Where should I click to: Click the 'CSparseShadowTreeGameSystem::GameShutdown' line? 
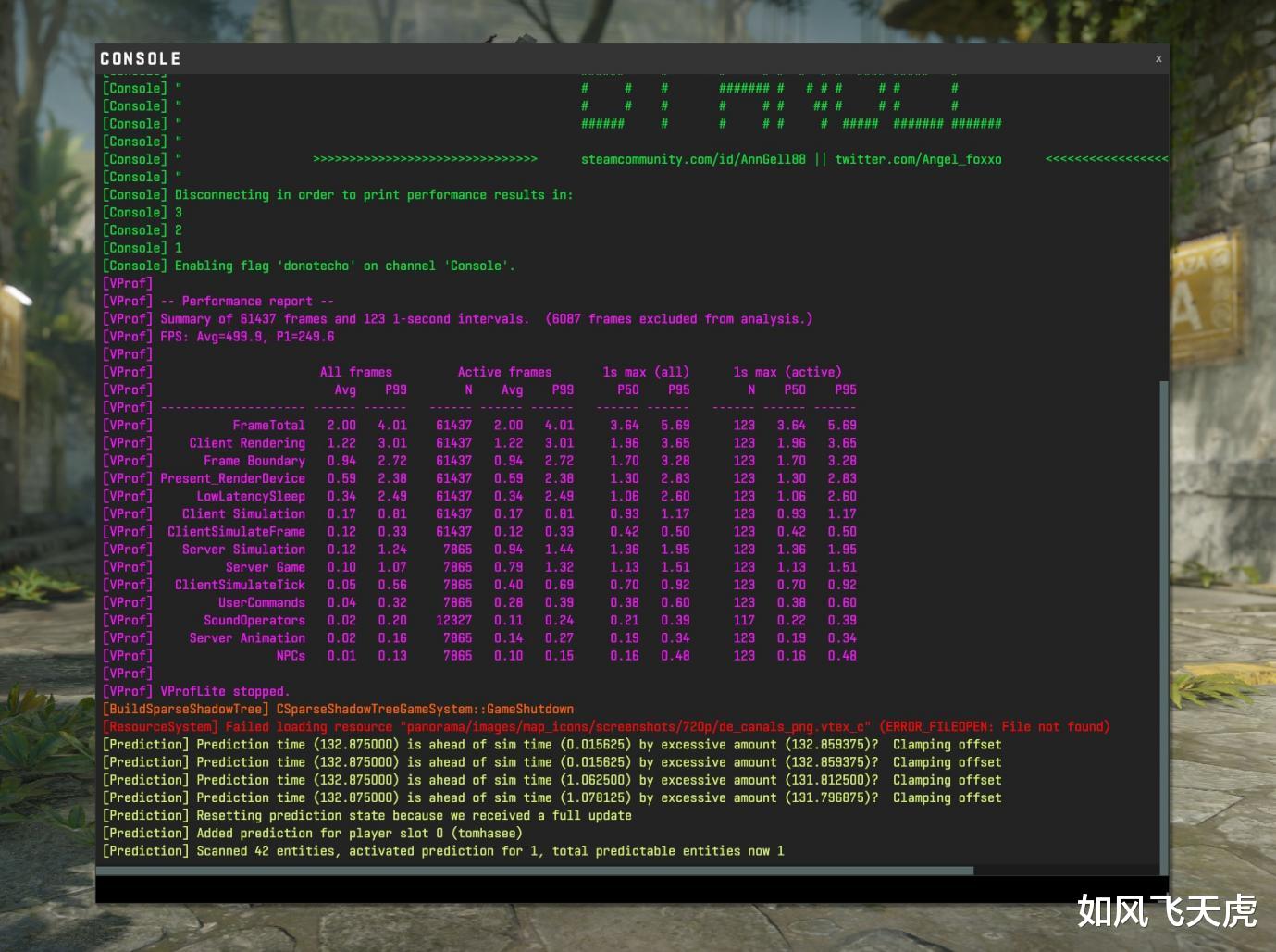(338, 710)
